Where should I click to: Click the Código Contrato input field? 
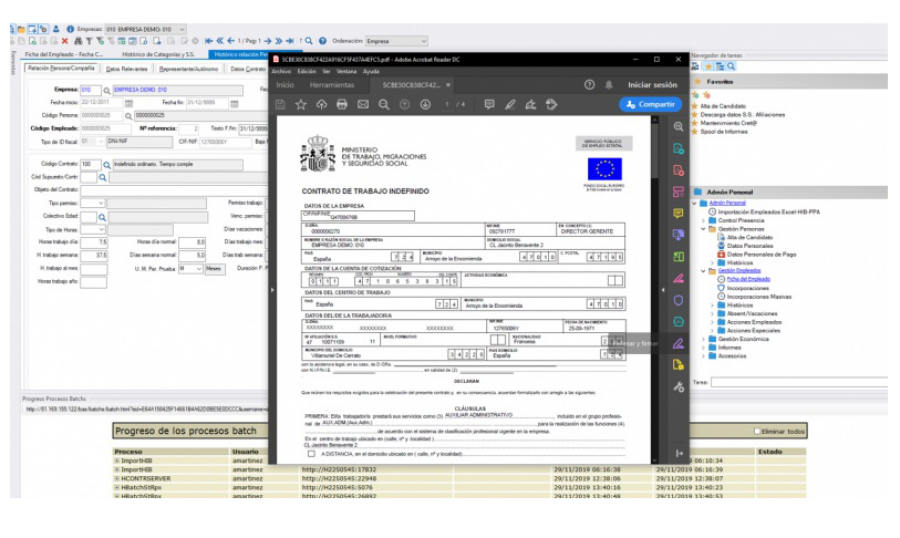click(x=91, y=165)
